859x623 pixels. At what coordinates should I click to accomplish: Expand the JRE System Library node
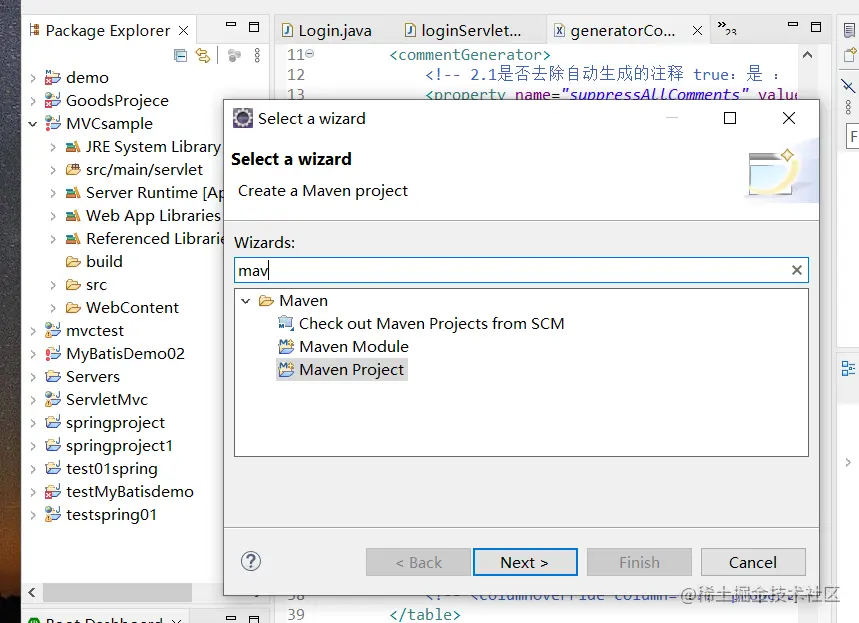click(x=53, y=147)
